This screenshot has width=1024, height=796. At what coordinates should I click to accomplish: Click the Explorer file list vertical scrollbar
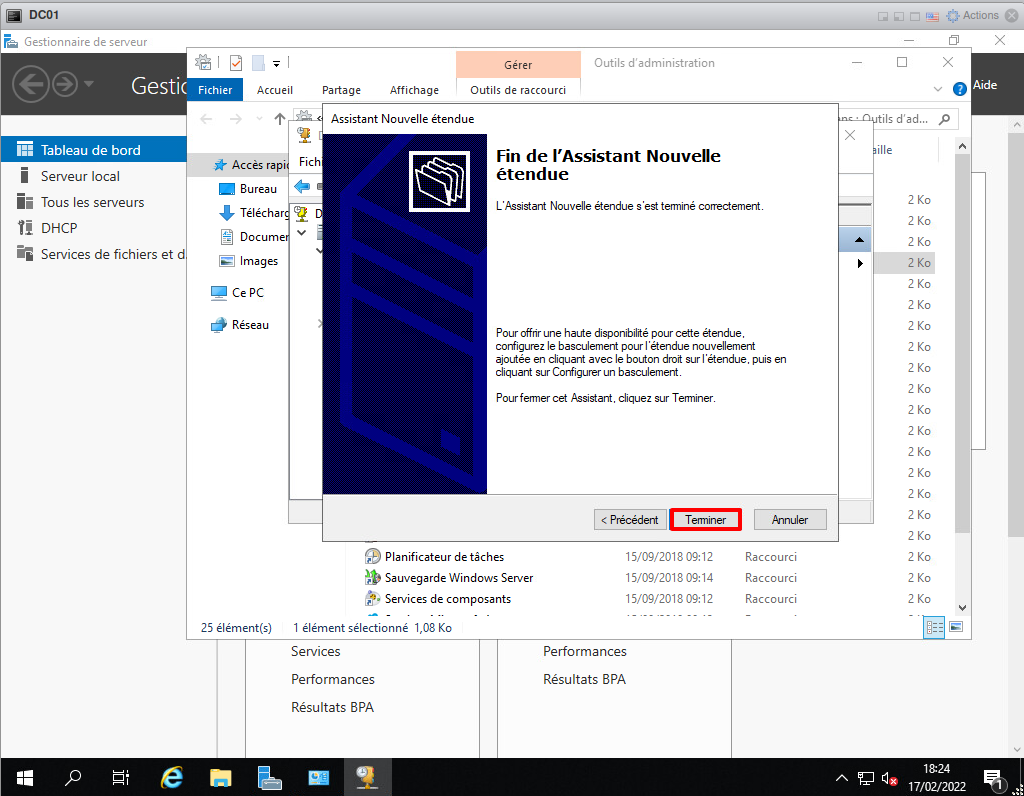tap(962, 400)
